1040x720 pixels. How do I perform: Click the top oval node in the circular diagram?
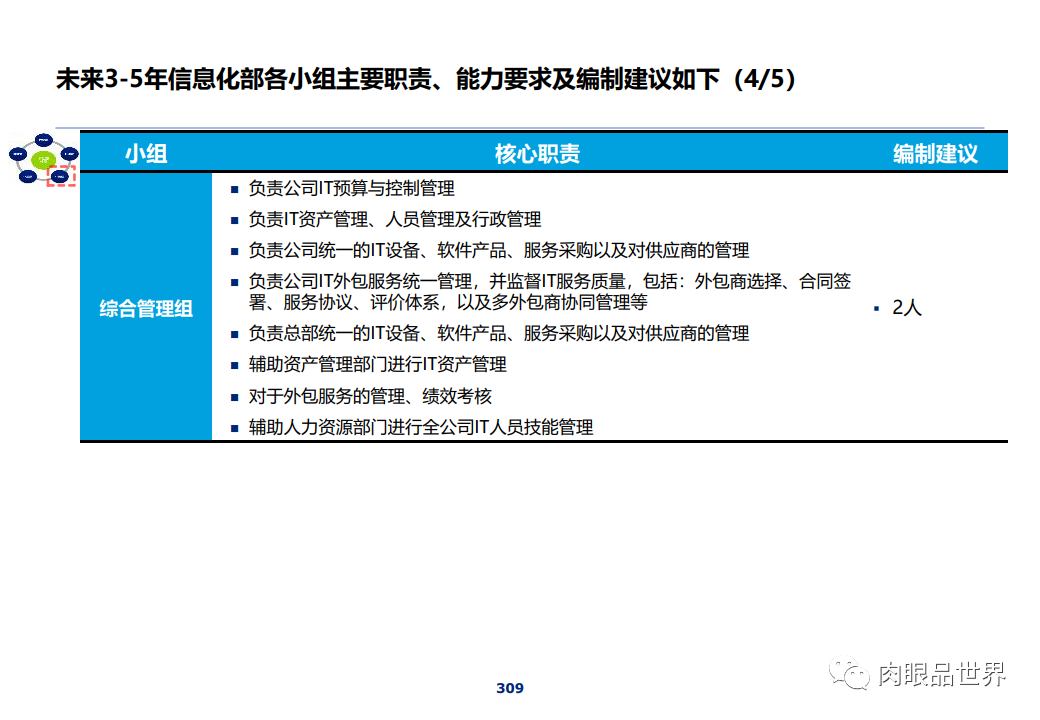[x=44, y=140]
